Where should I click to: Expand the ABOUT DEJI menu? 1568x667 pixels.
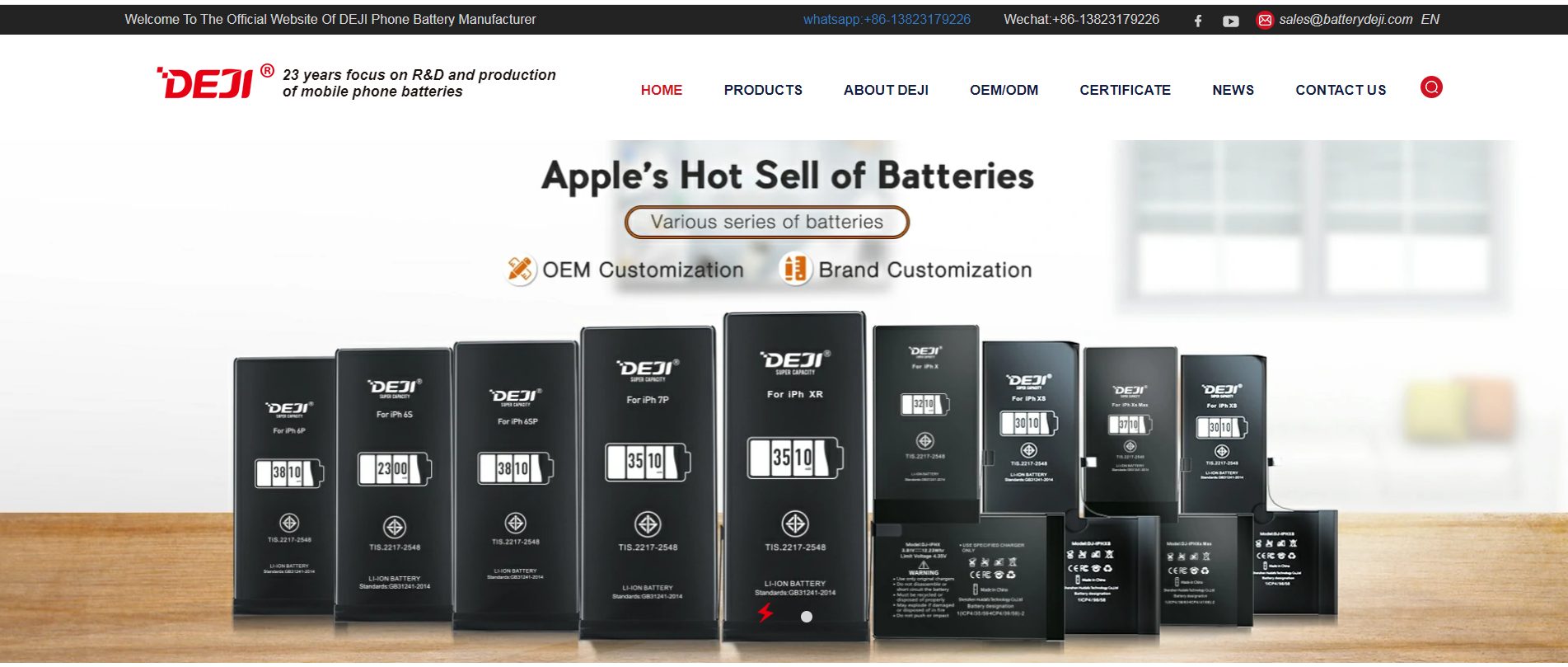(886, 90)
